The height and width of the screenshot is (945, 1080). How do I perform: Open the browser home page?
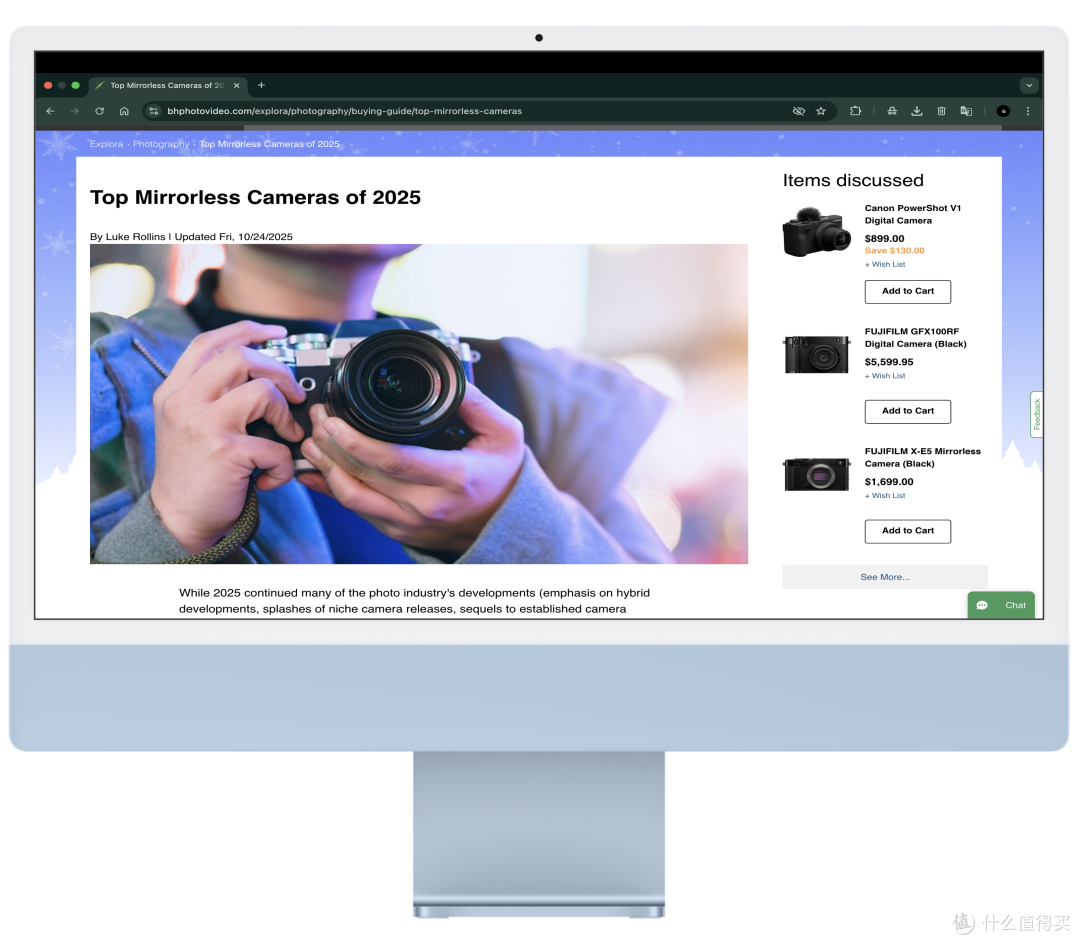point(124,111)
